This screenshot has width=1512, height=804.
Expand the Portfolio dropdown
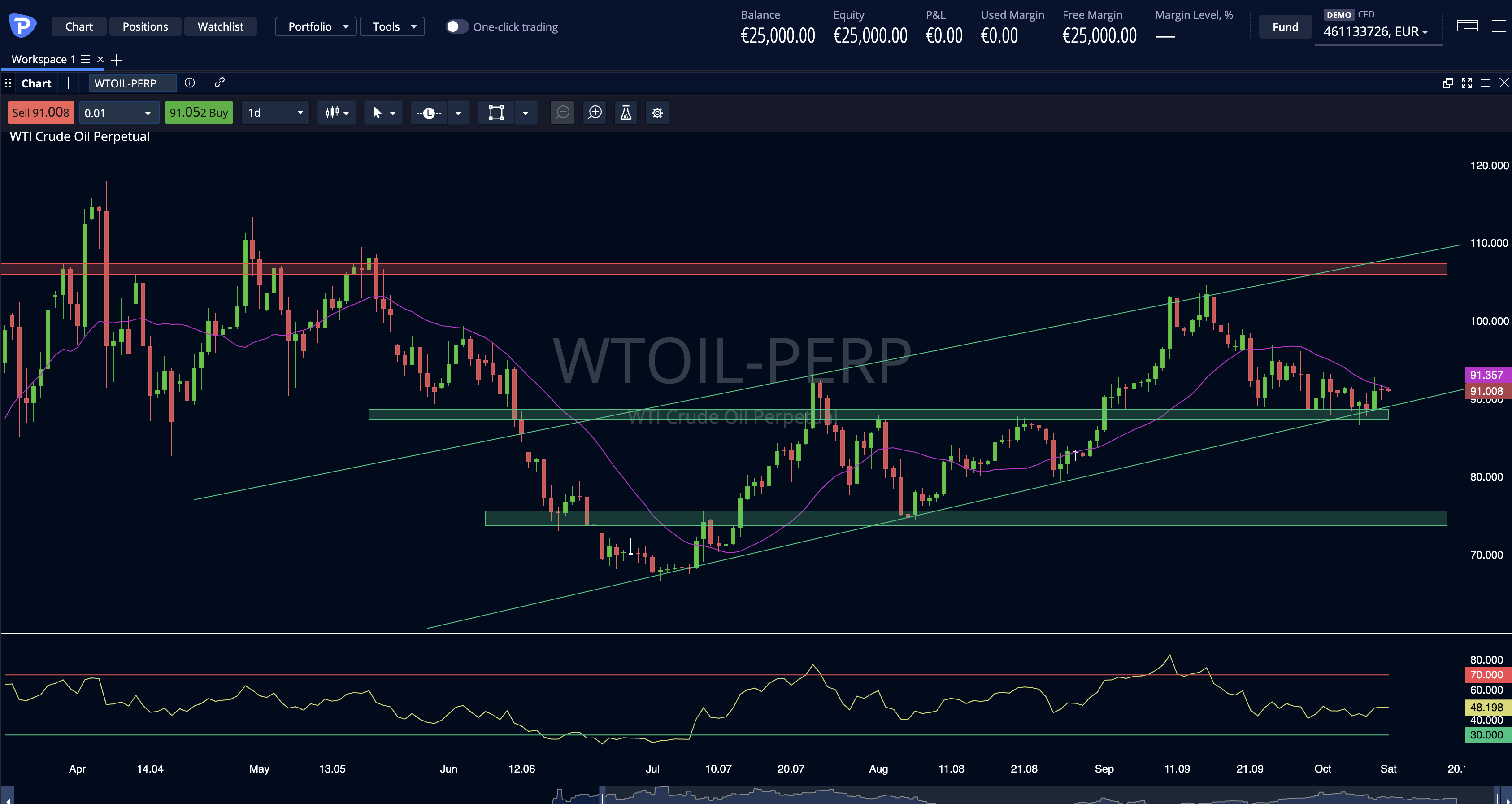[316, 26]
